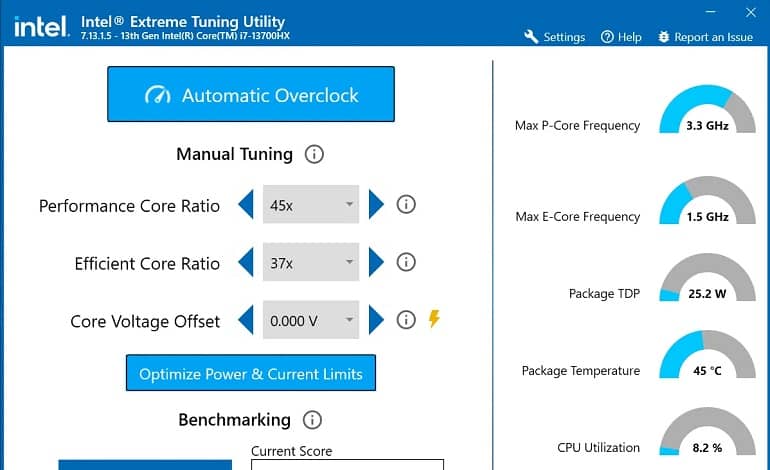Click the Package TDP gauge
Screen dimensions: 770x470
(707, 277)
